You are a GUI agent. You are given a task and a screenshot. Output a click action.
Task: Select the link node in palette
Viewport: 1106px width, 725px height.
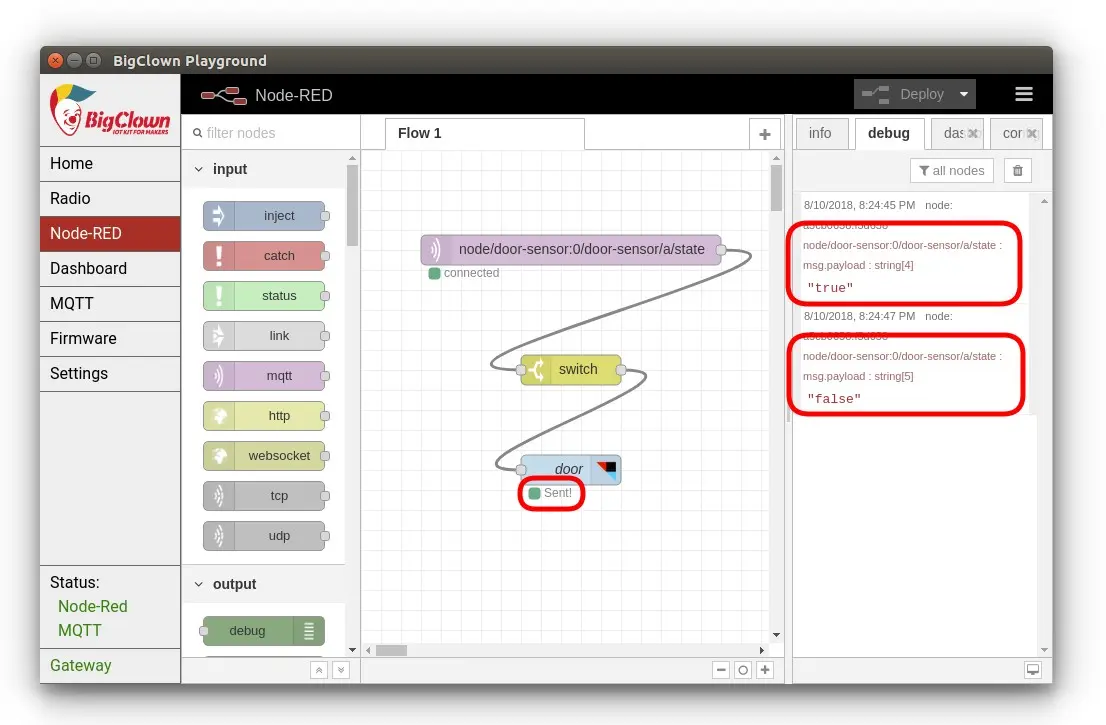click(x=265, y=336)
